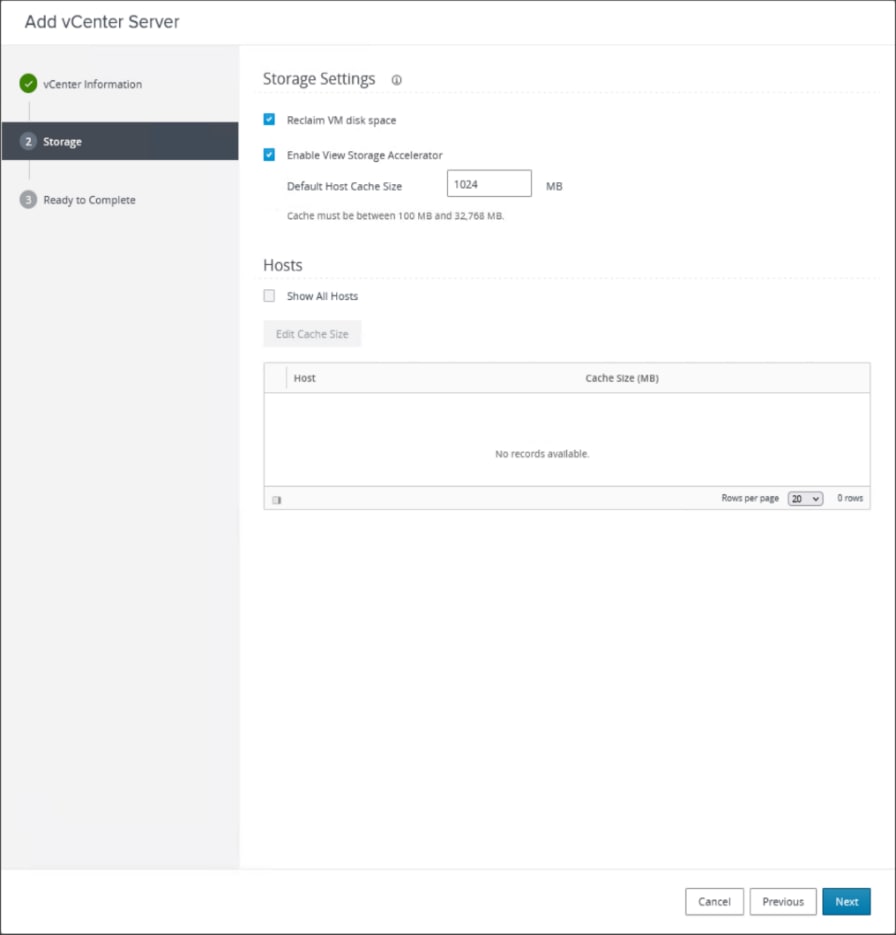This screenshot has width=896, height=935.
Task: Click the green vCenter Information checkmark icon
Action: [x=28, y=83]
